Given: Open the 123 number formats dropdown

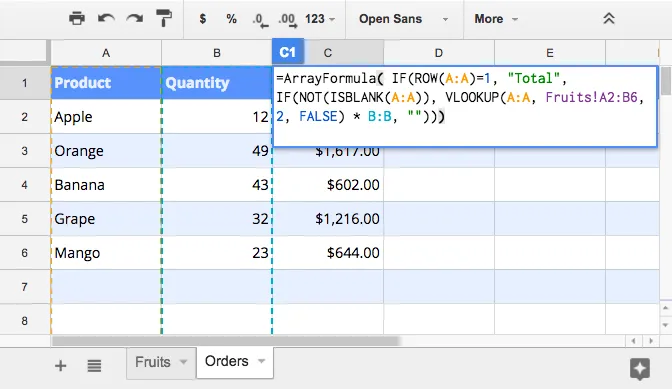Looking at the screenshot, I should pos(320,19).
